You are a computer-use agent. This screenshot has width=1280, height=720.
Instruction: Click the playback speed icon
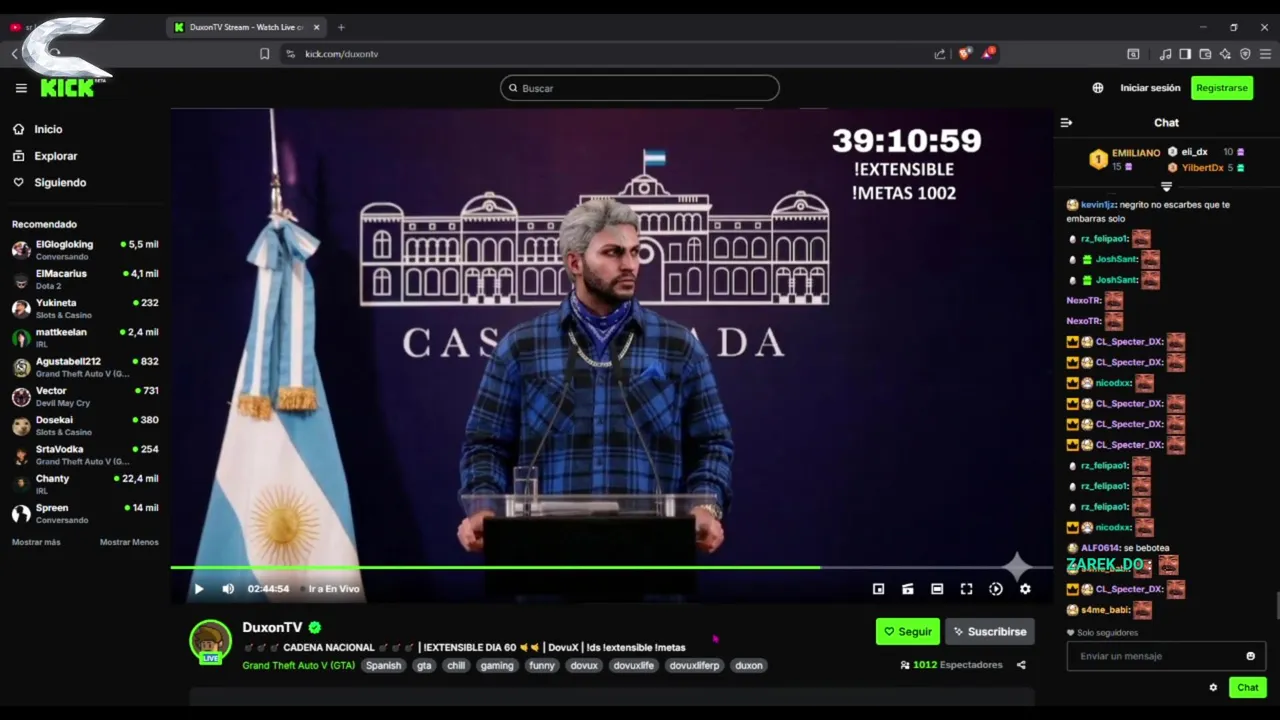coord(996,589)
